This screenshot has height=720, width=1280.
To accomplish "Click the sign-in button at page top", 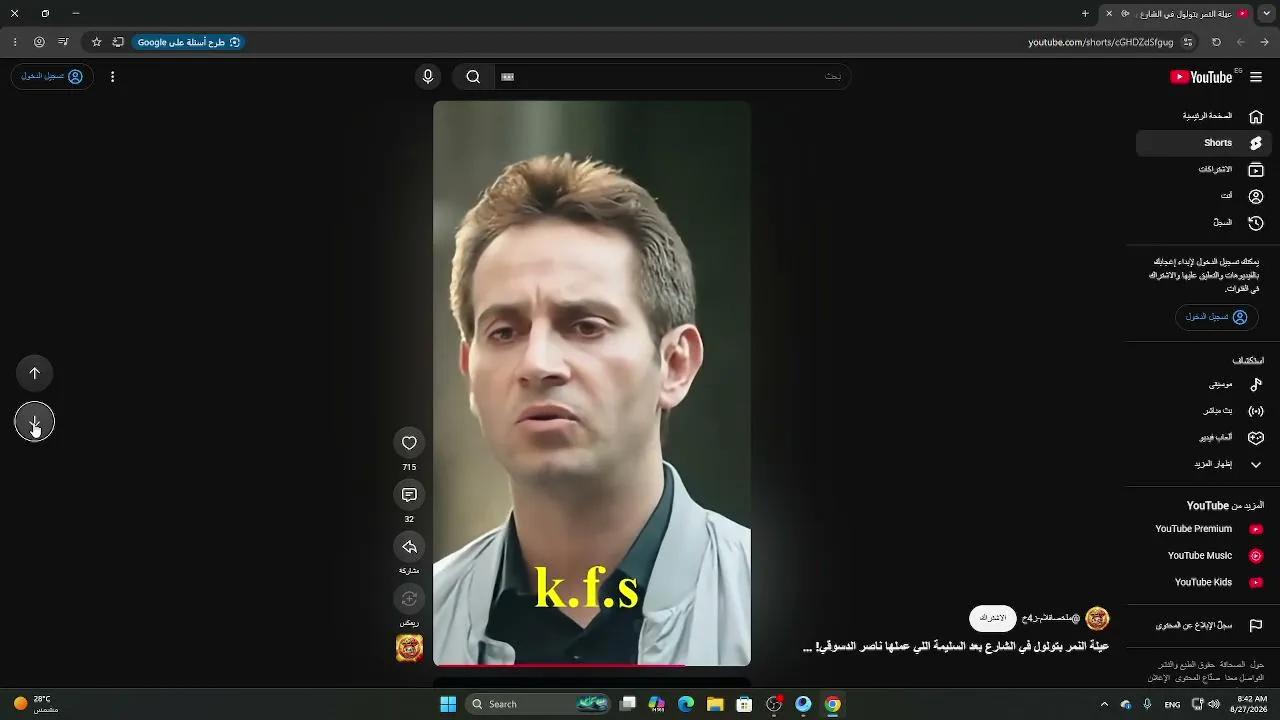I will pyautogui.click(x=52, y=77).
